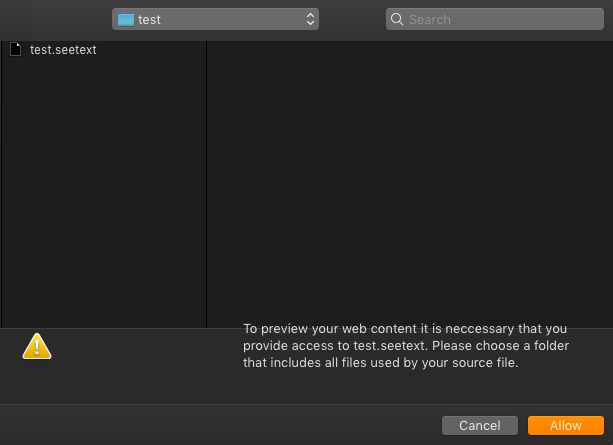The image size is (613, 445).
Task: Click the blue test folder icon
Action: click(126, 19)
